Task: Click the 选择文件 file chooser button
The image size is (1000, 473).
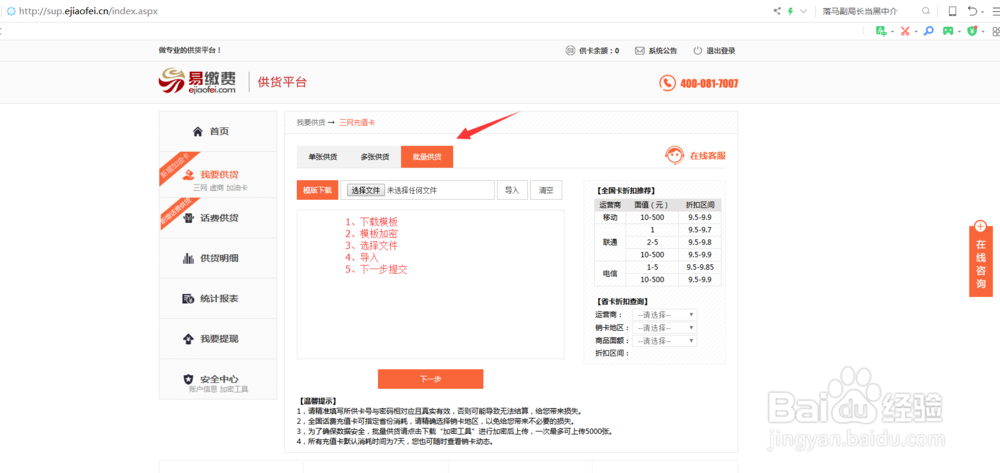Action: point(365,190)
